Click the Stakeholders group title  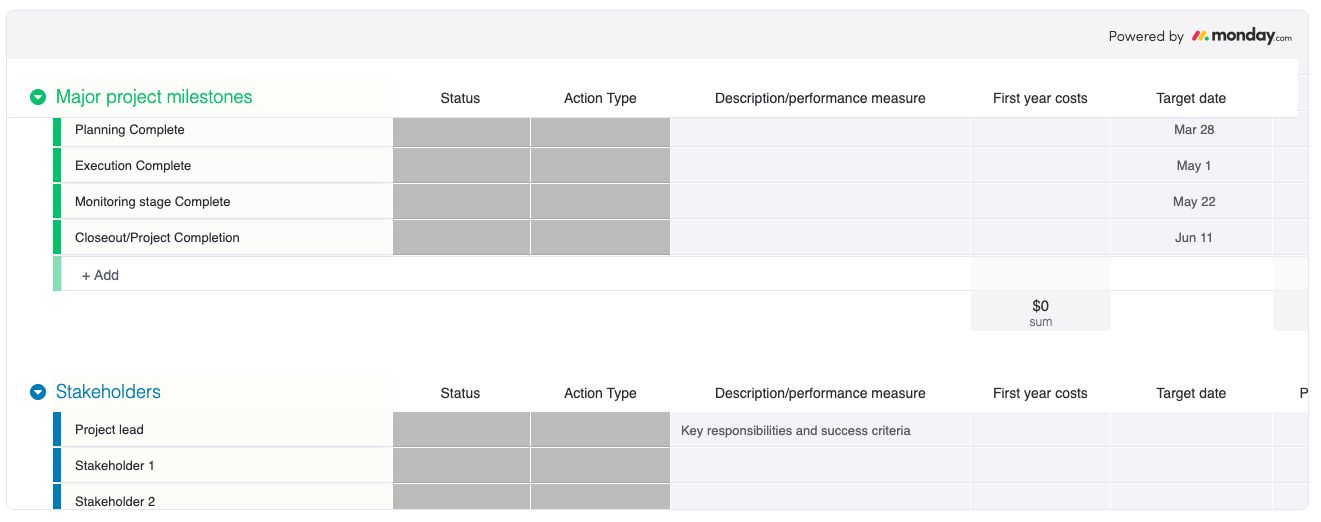[x=108, y=392]
